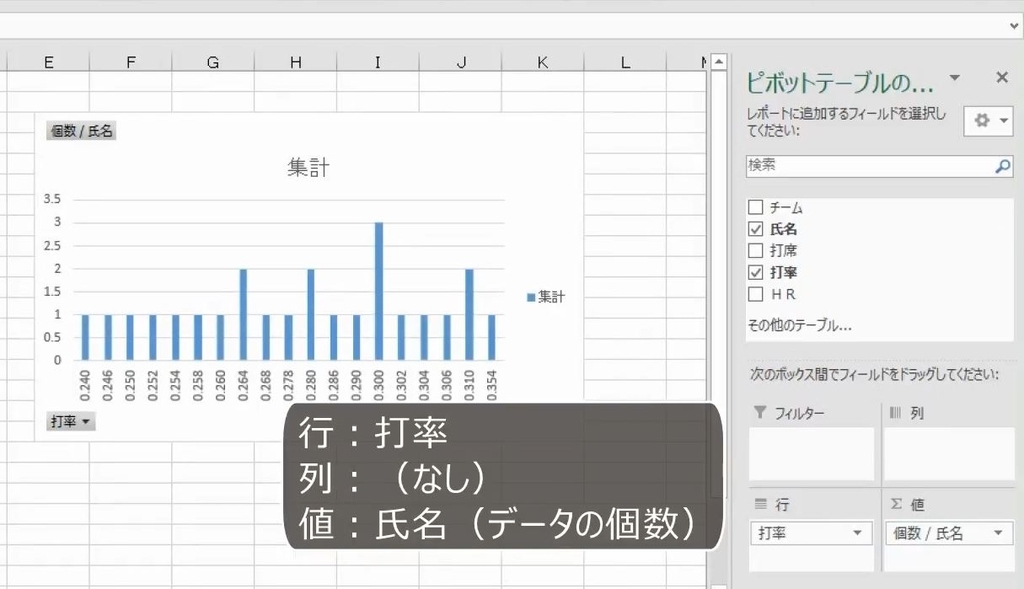Select column E header

(x=48, y=62)
